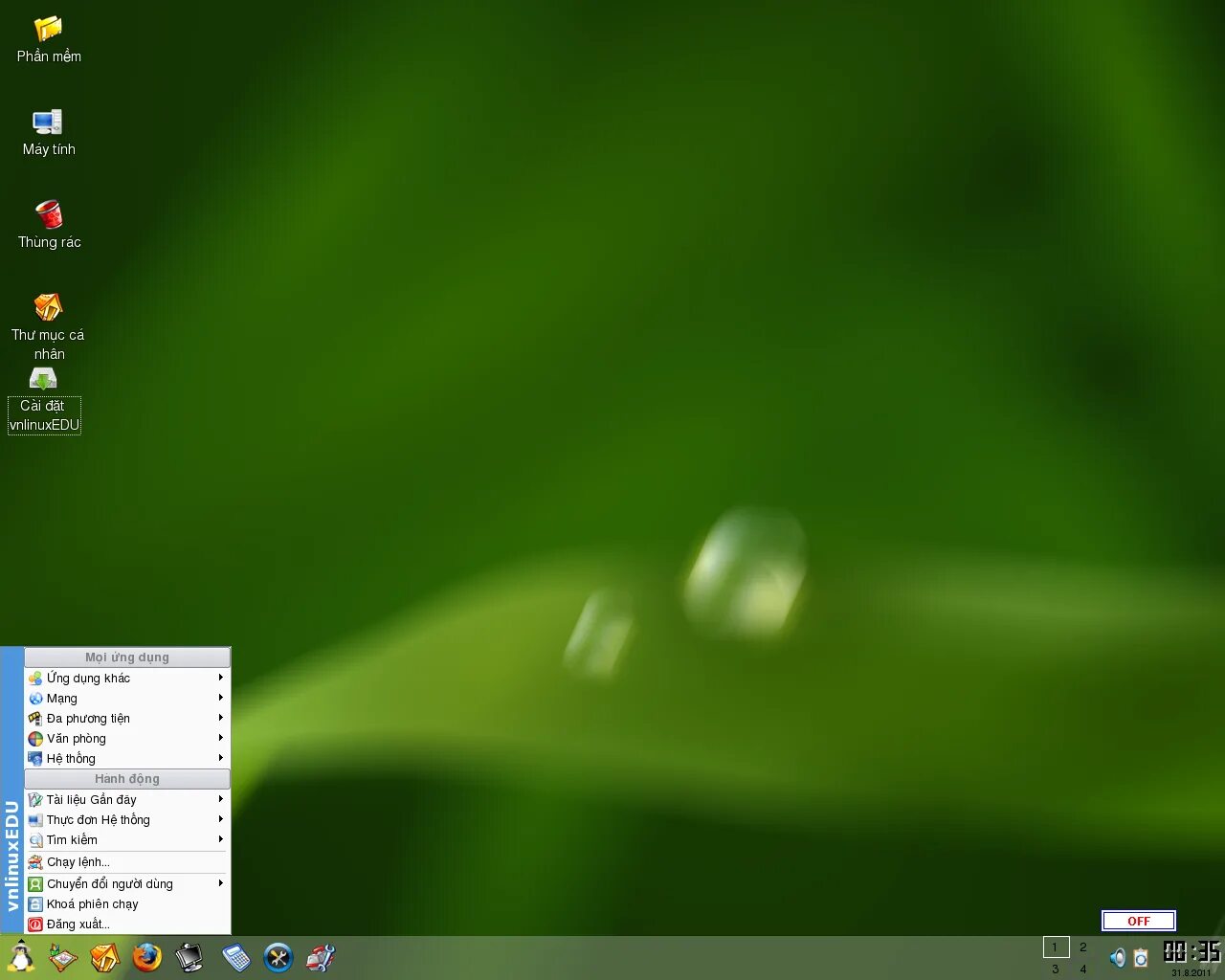Switch to virtual desktop 4

coord(1083,969)
